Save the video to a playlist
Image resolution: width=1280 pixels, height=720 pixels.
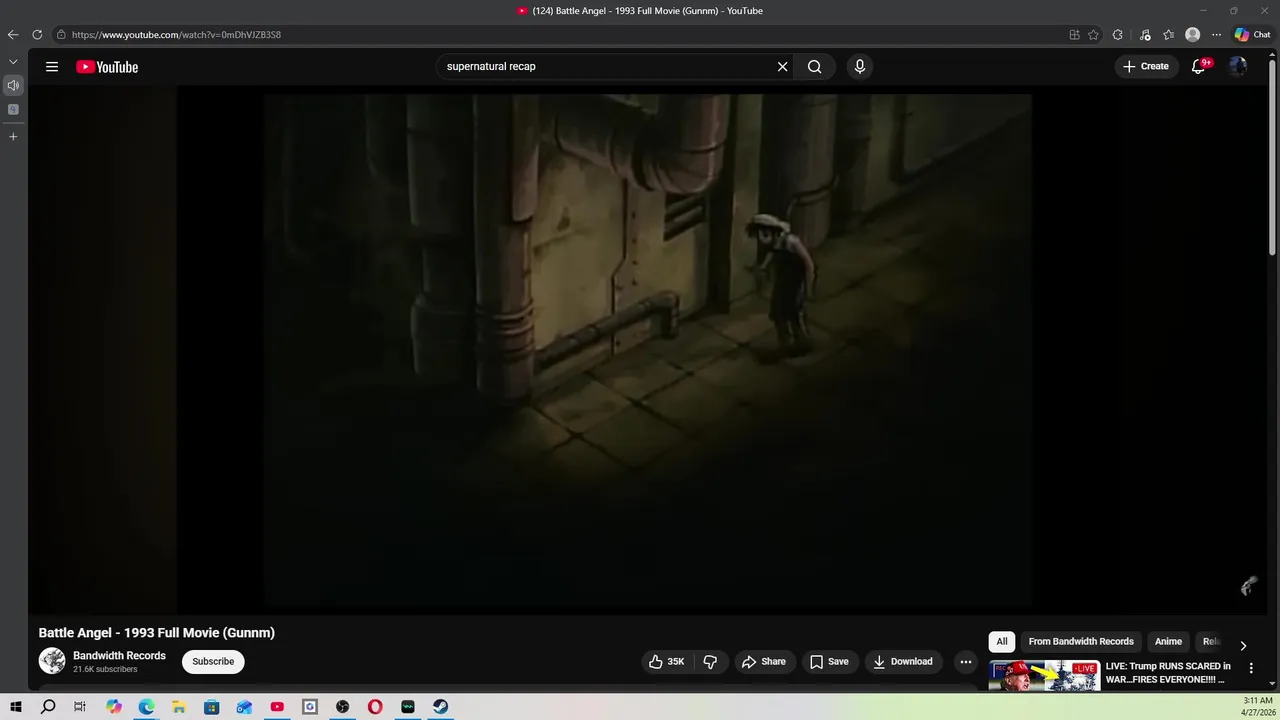[x=830, y=662]
